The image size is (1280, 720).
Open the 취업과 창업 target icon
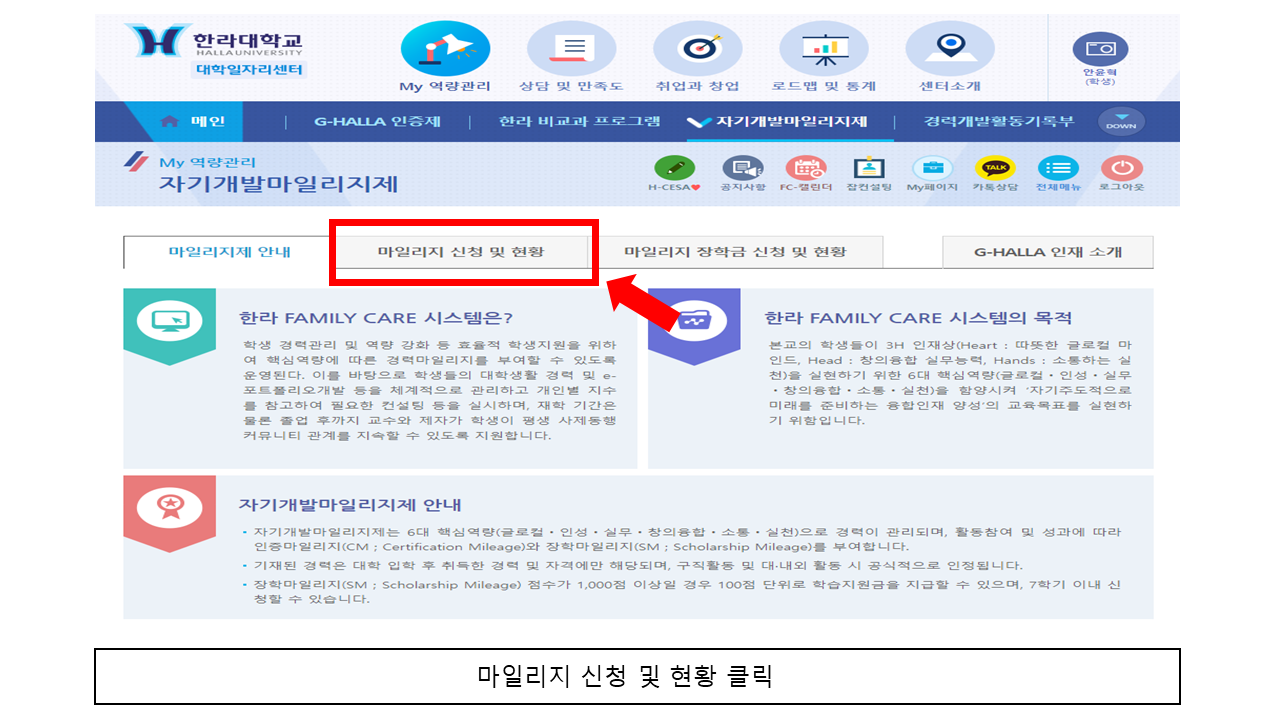click(x=697, y=50)
